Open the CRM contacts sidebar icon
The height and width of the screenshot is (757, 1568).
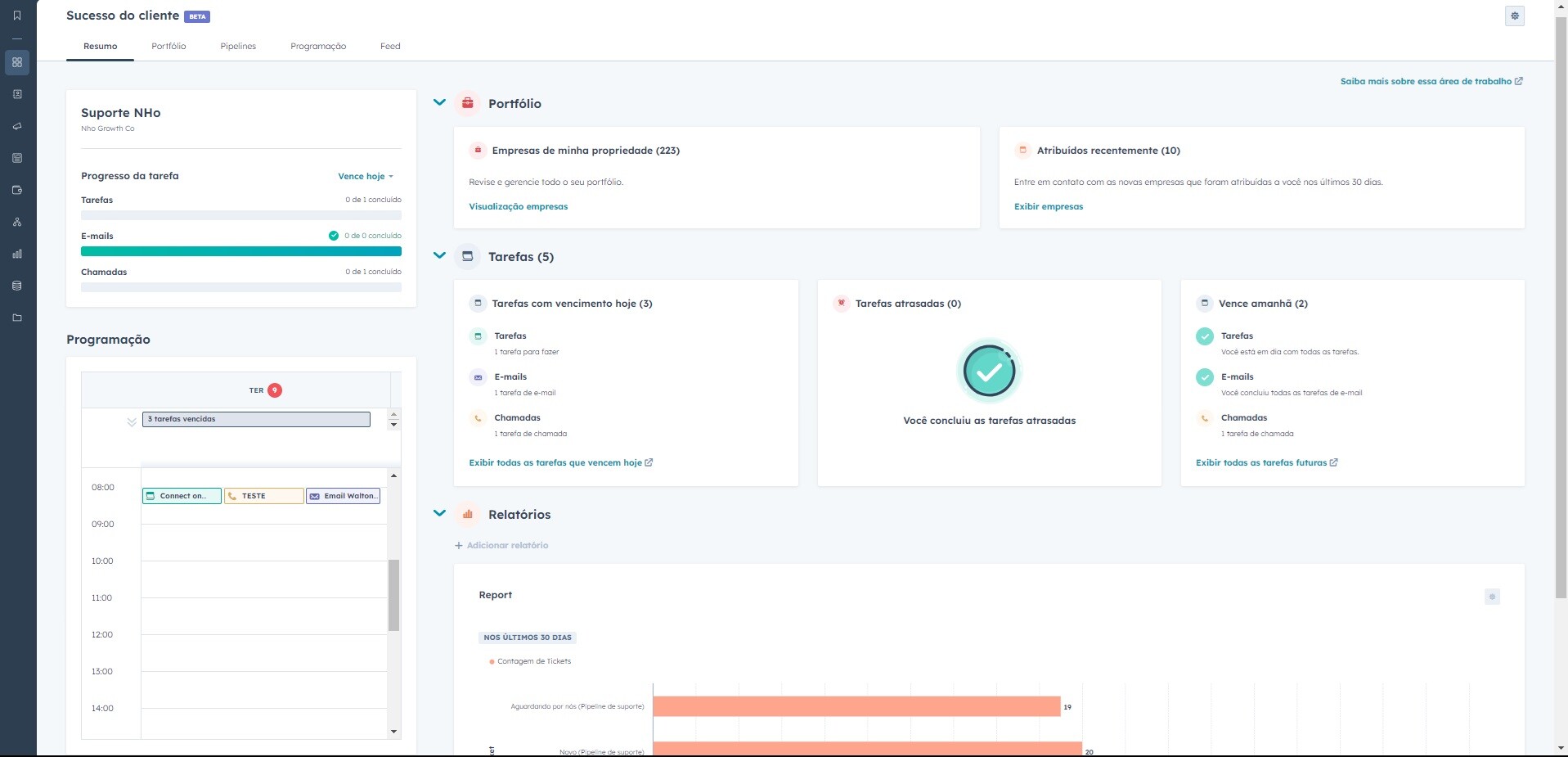tap(17, 94)
